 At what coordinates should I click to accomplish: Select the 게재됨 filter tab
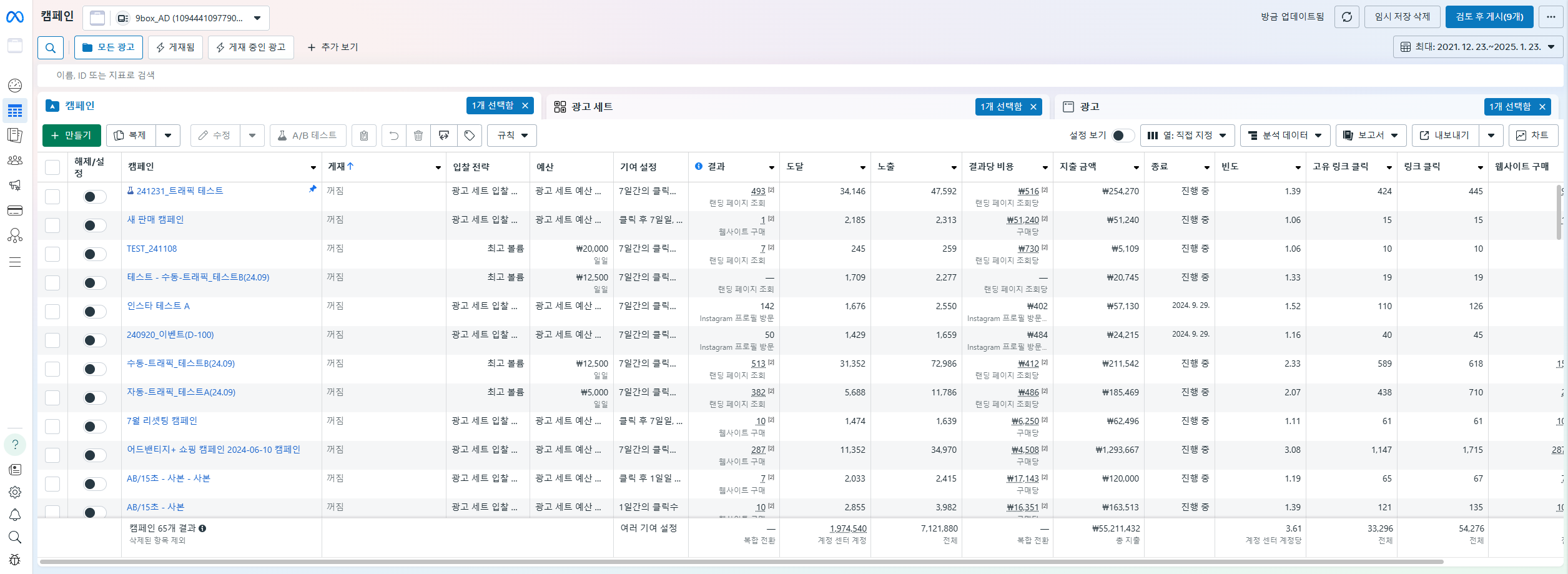pos(175,47)
